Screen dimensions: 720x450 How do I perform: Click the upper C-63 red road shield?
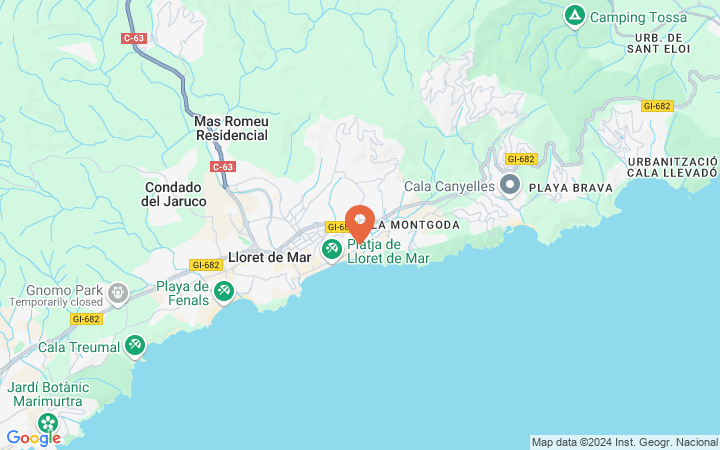(x=134, y=38)
